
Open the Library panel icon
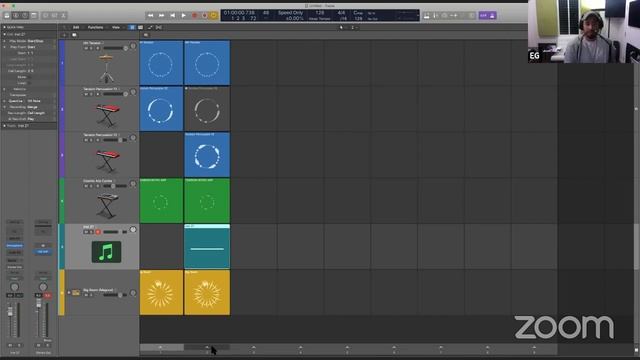7,16
